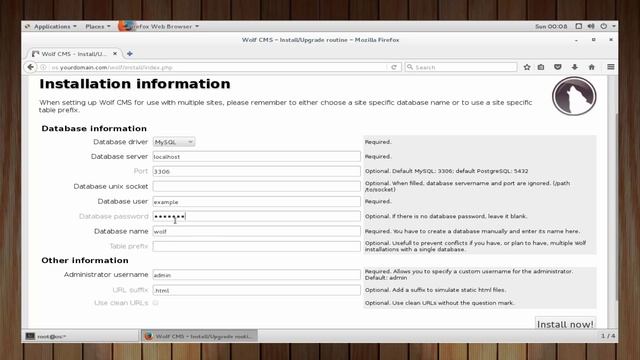Click the Database user field

point(256,202)
